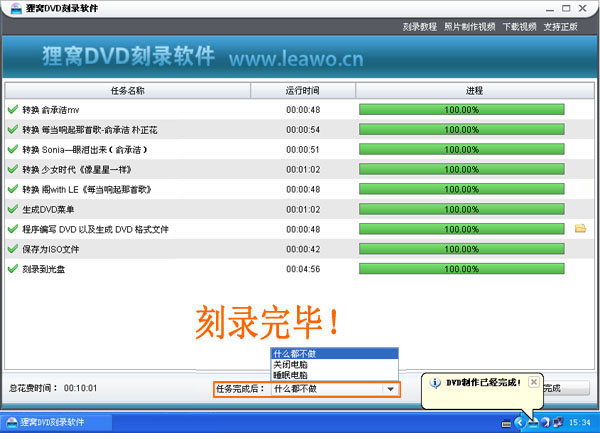Click the network computers tray icon
This screenshot has width=600, height=433.
(x=558, y=423)
